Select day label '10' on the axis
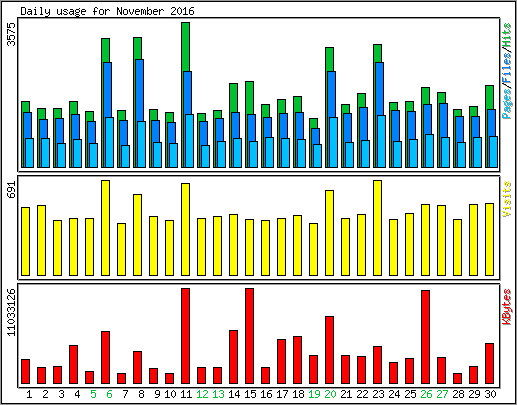Image resolution: width=517 pixels, height=405 pixels. 170,394
